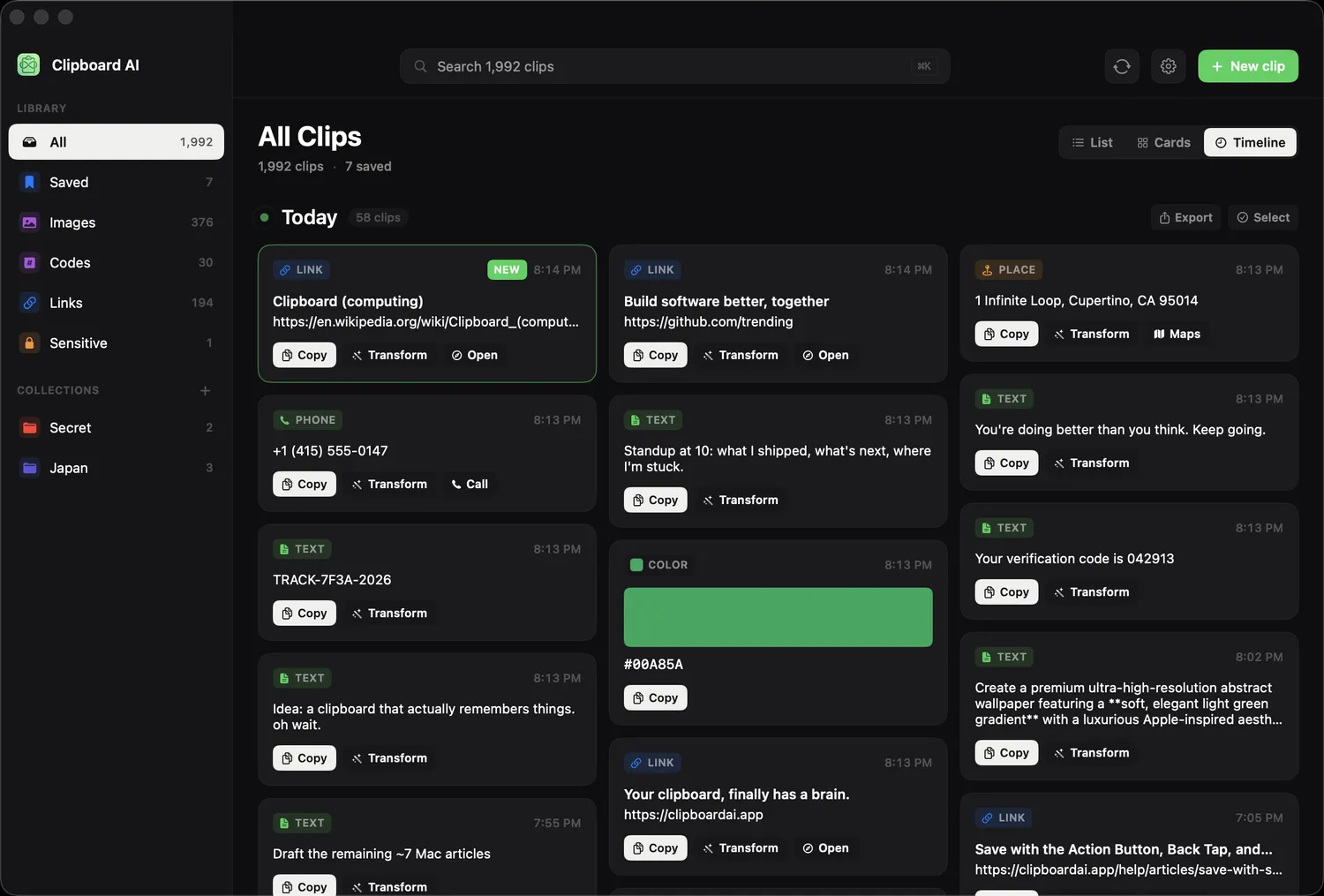The image size is (1324, 896).
Task: Click the Select button
Action: tap(1263, 217)
